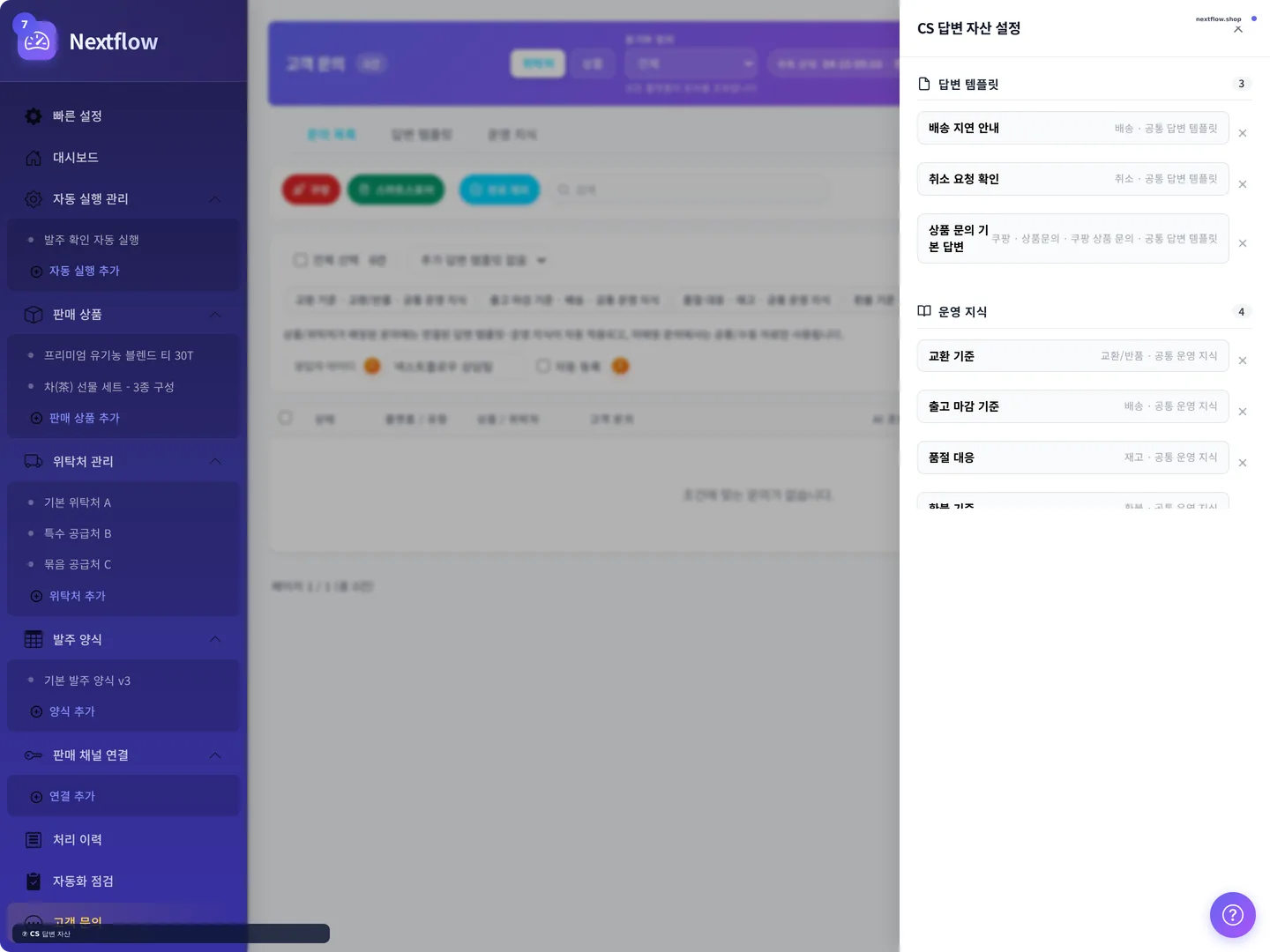Click the 대시보드 home icon
Screen dimensions: 1270x952
coord(33,157)
